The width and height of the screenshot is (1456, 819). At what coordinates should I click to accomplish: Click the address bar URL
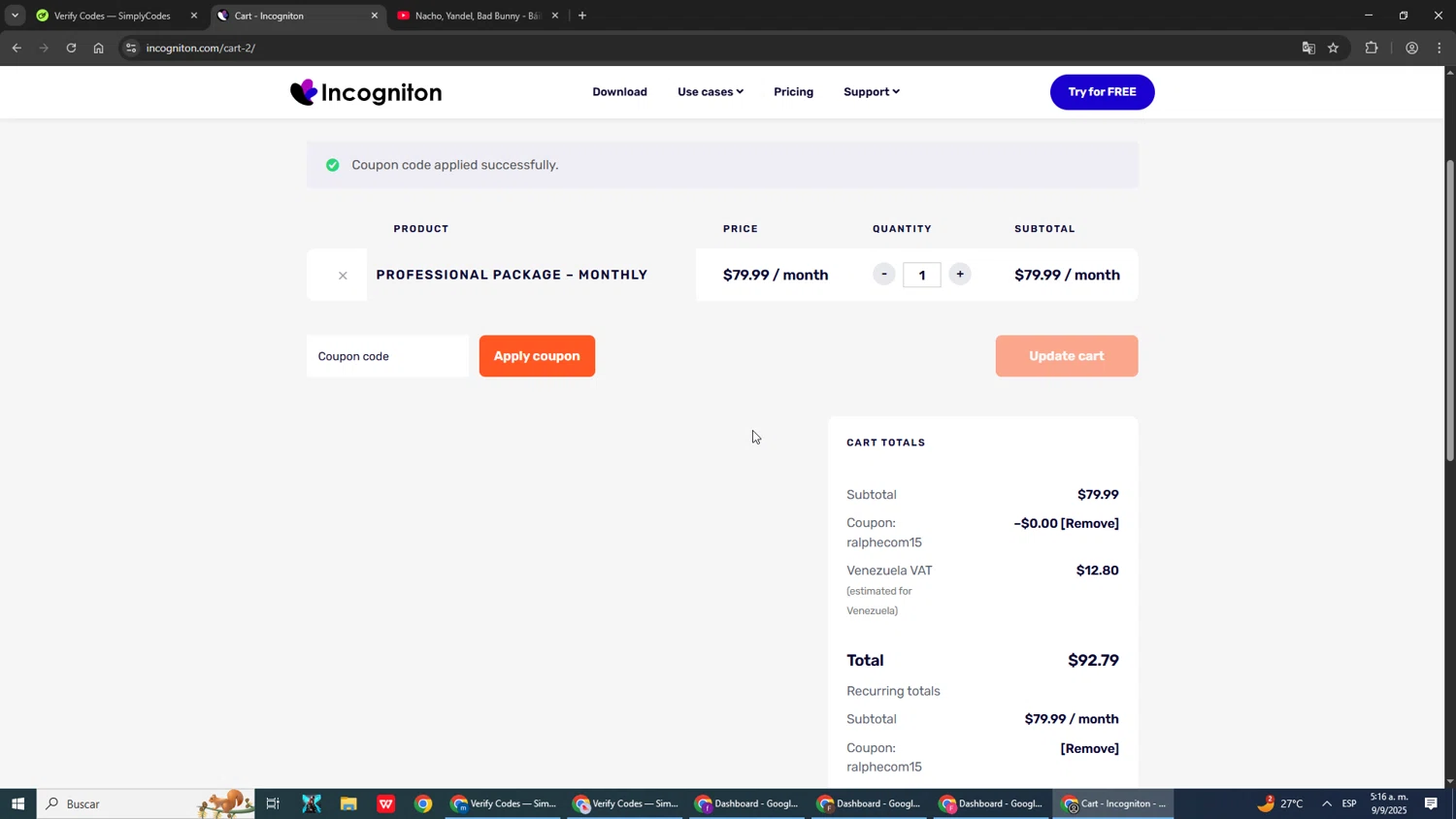coord(201,48)
